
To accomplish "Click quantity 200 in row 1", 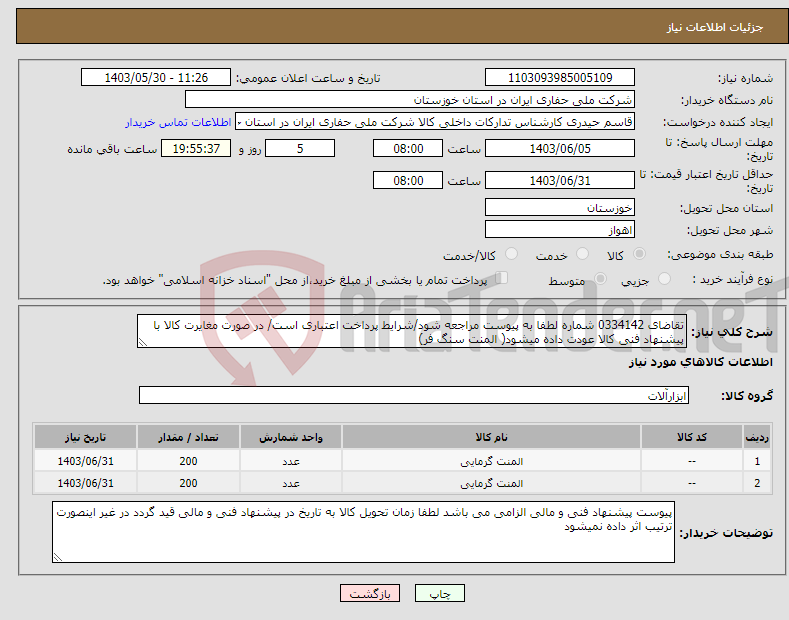I will pyautogui.click(x=188, y=461).
